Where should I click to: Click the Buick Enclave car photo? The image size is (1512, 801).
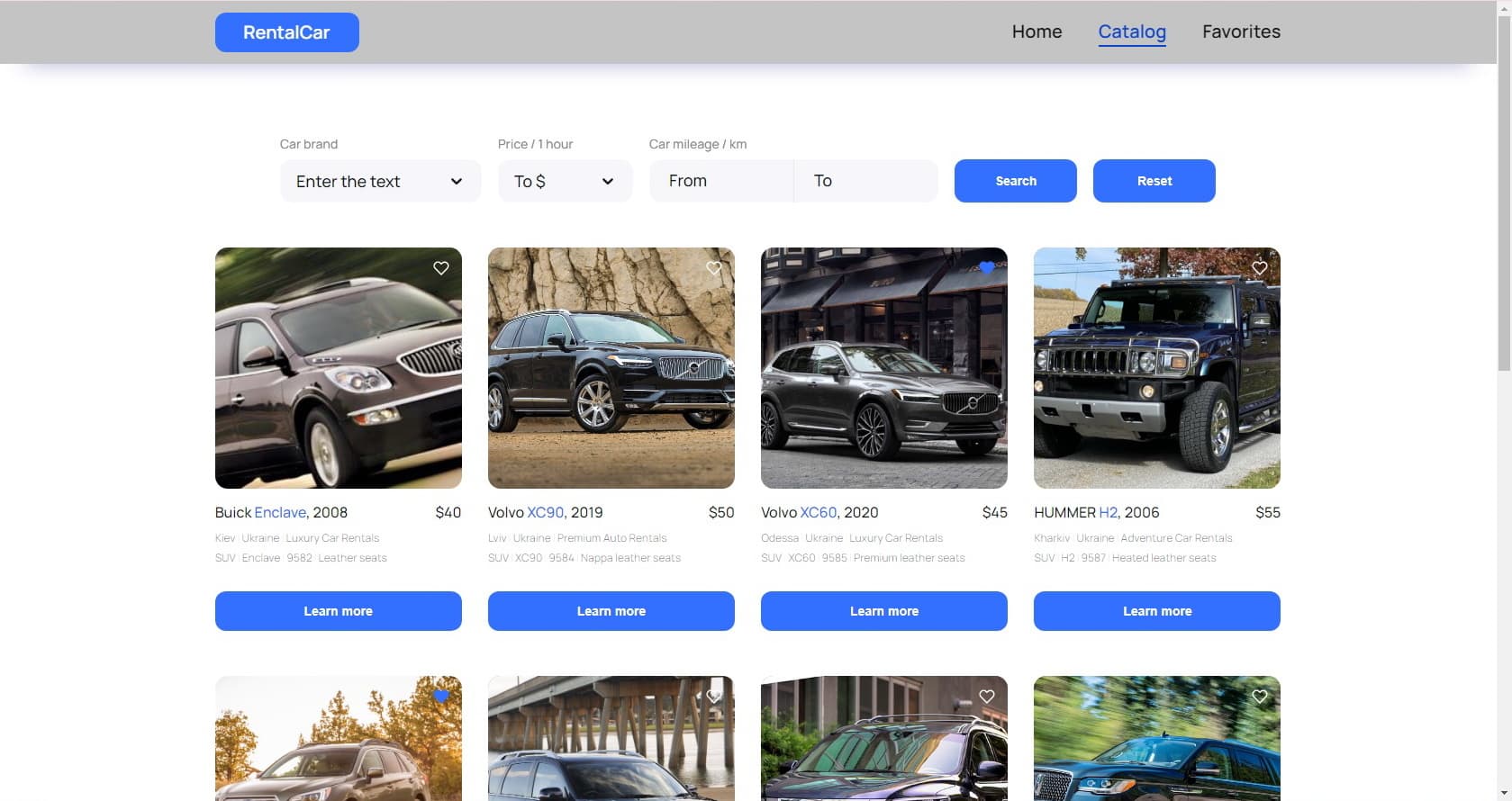point(339,368)
